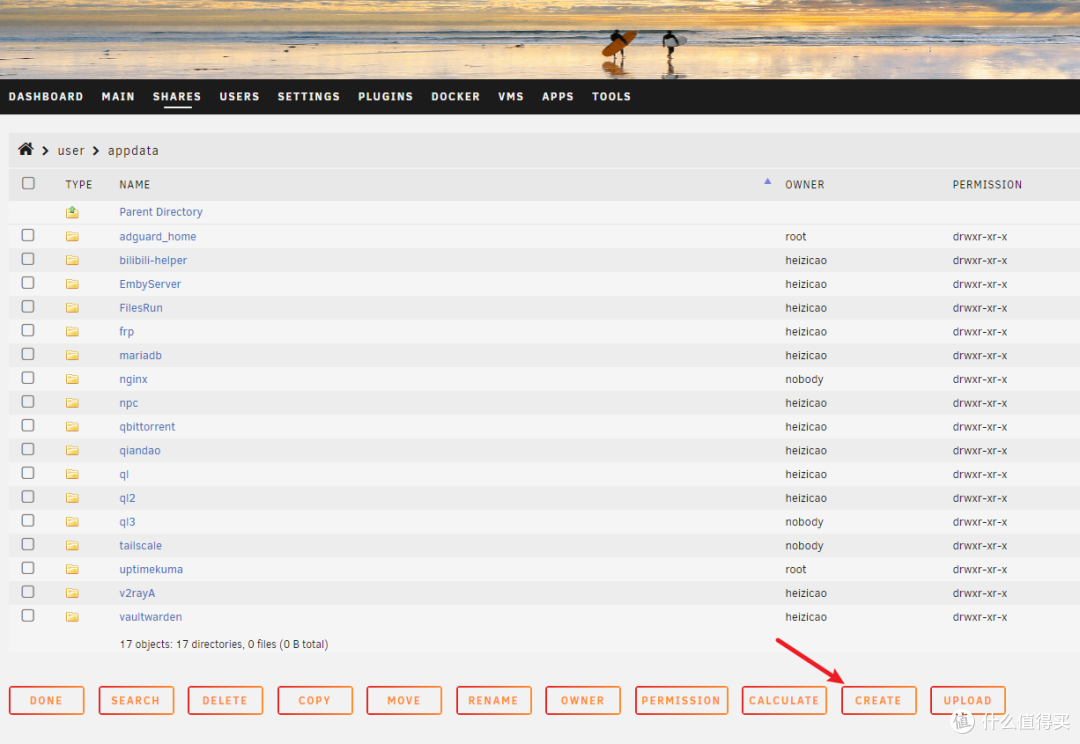Click the Create button

[x=878, y=701]
